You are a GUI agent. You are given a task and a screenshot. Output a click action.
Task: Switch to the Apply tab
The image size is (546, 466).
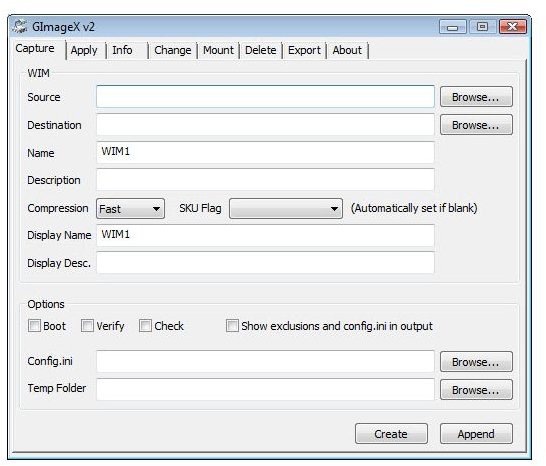84,51
